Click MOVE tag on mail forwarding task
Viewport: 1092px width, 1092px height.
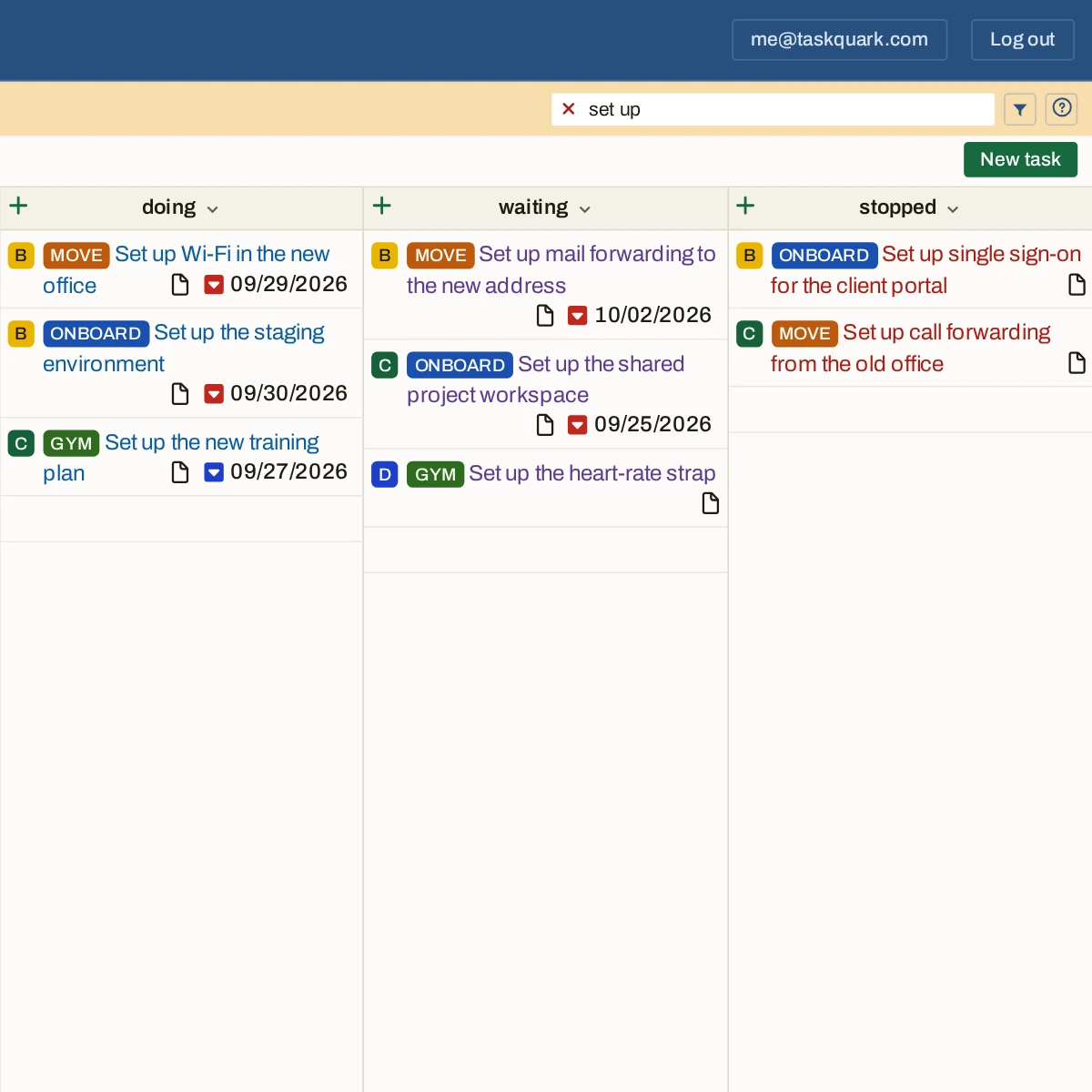pyautogui.click(x=440, y=256)
